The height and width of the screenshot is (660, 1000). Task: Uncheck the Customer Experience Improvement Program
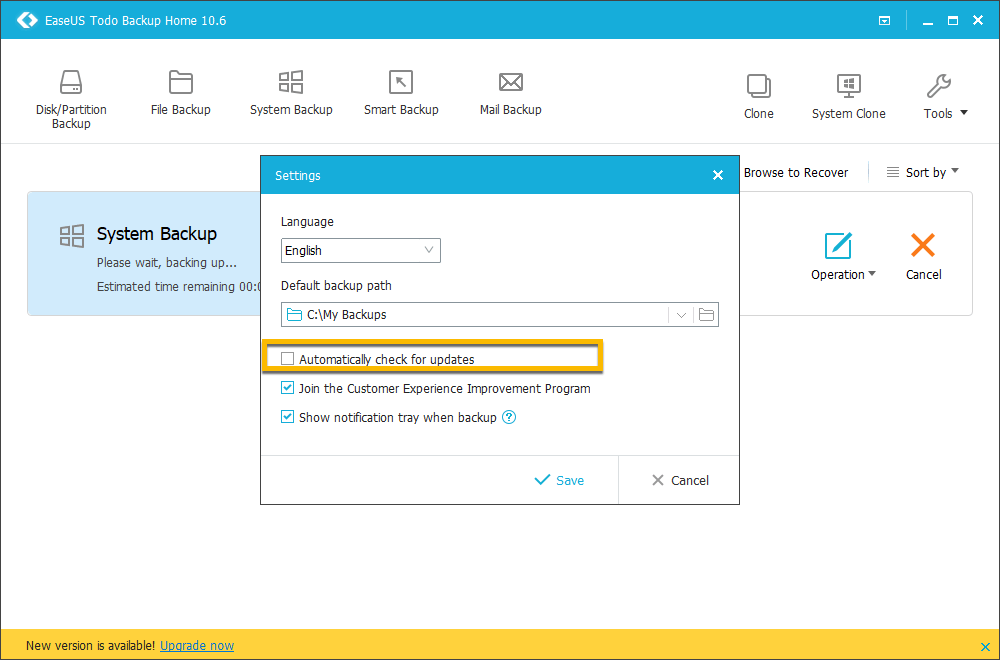287,387
